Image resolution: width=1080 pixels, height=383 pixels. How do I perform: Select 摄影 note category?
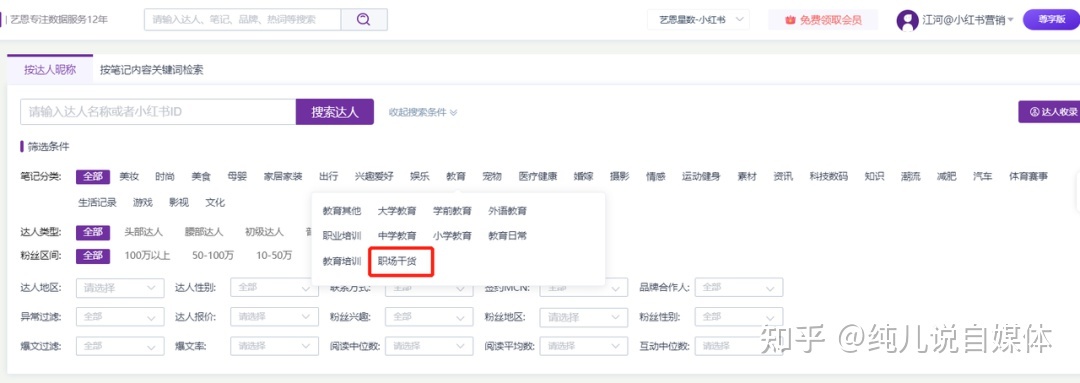coord(619,176)
